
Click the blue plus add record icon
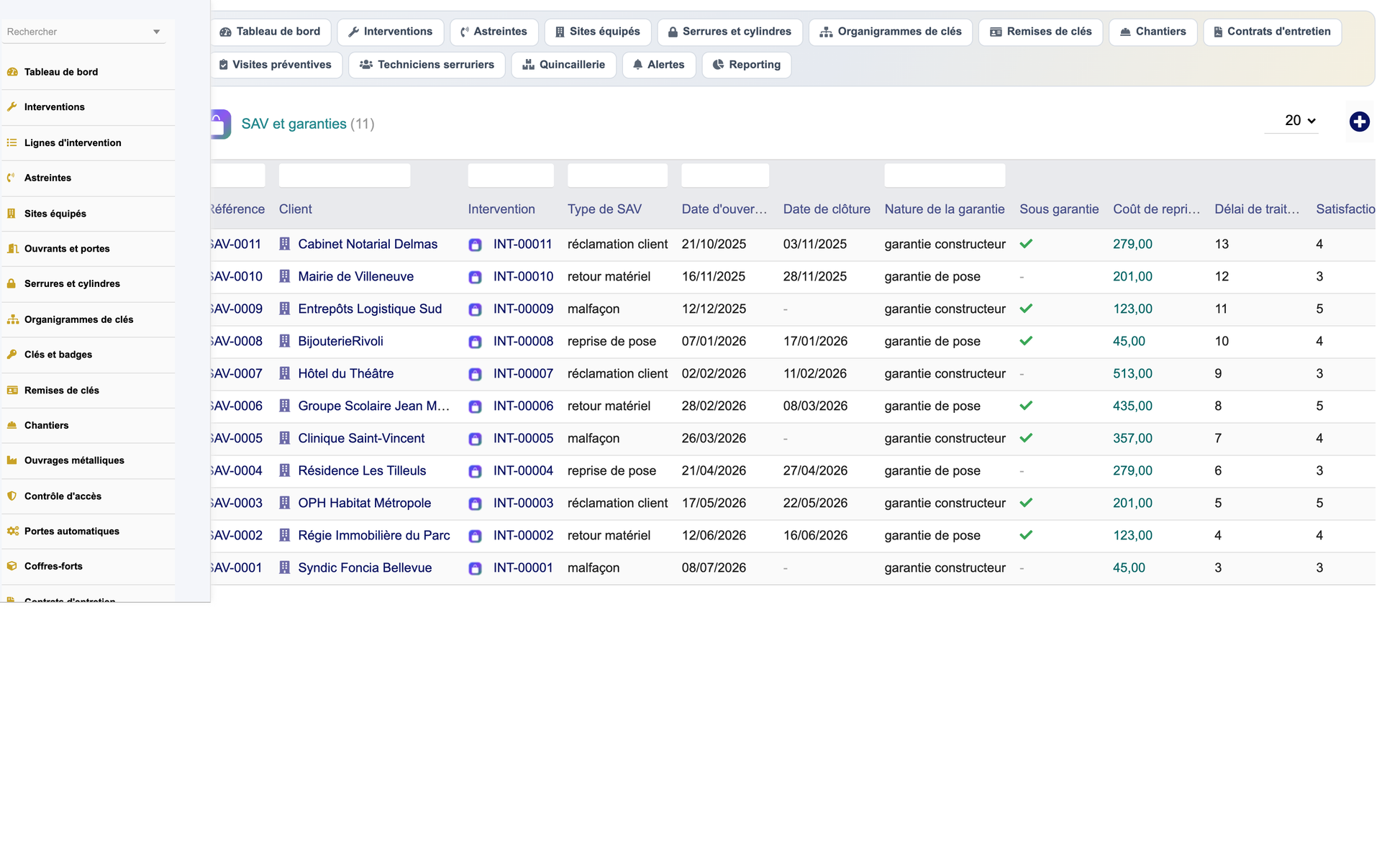1359,122
